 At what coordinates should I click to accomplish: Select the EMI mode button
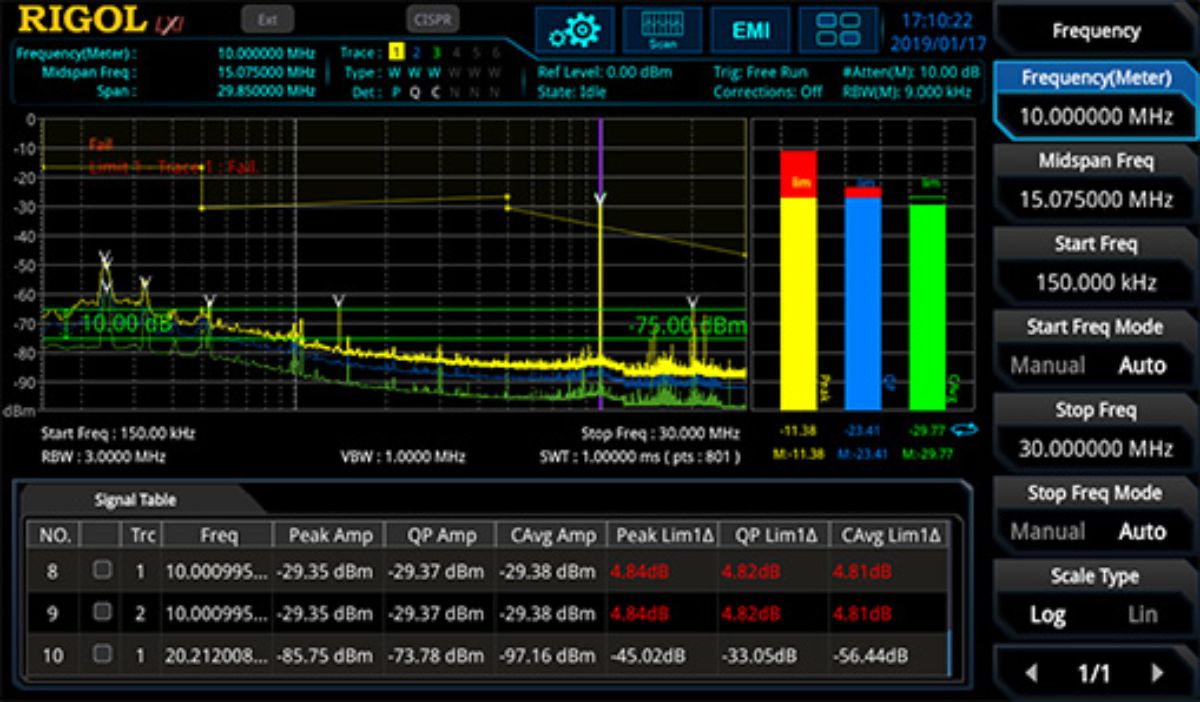point(750,30)
